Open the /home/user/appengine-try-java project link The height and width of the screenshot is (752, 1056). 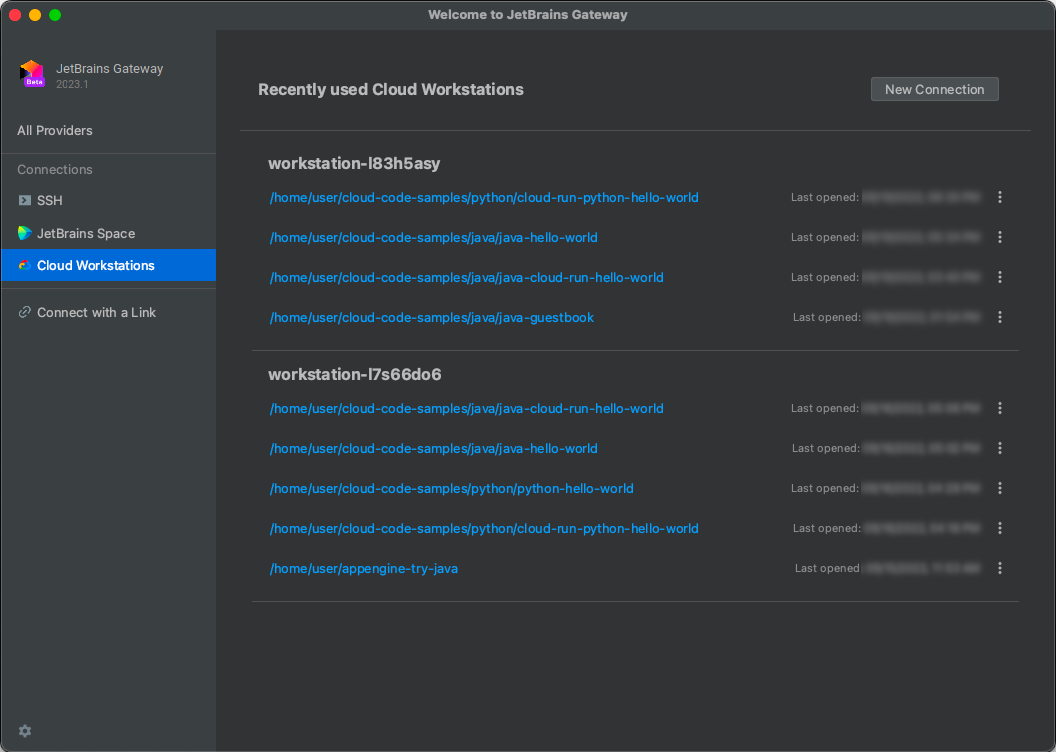coord(364,568)
